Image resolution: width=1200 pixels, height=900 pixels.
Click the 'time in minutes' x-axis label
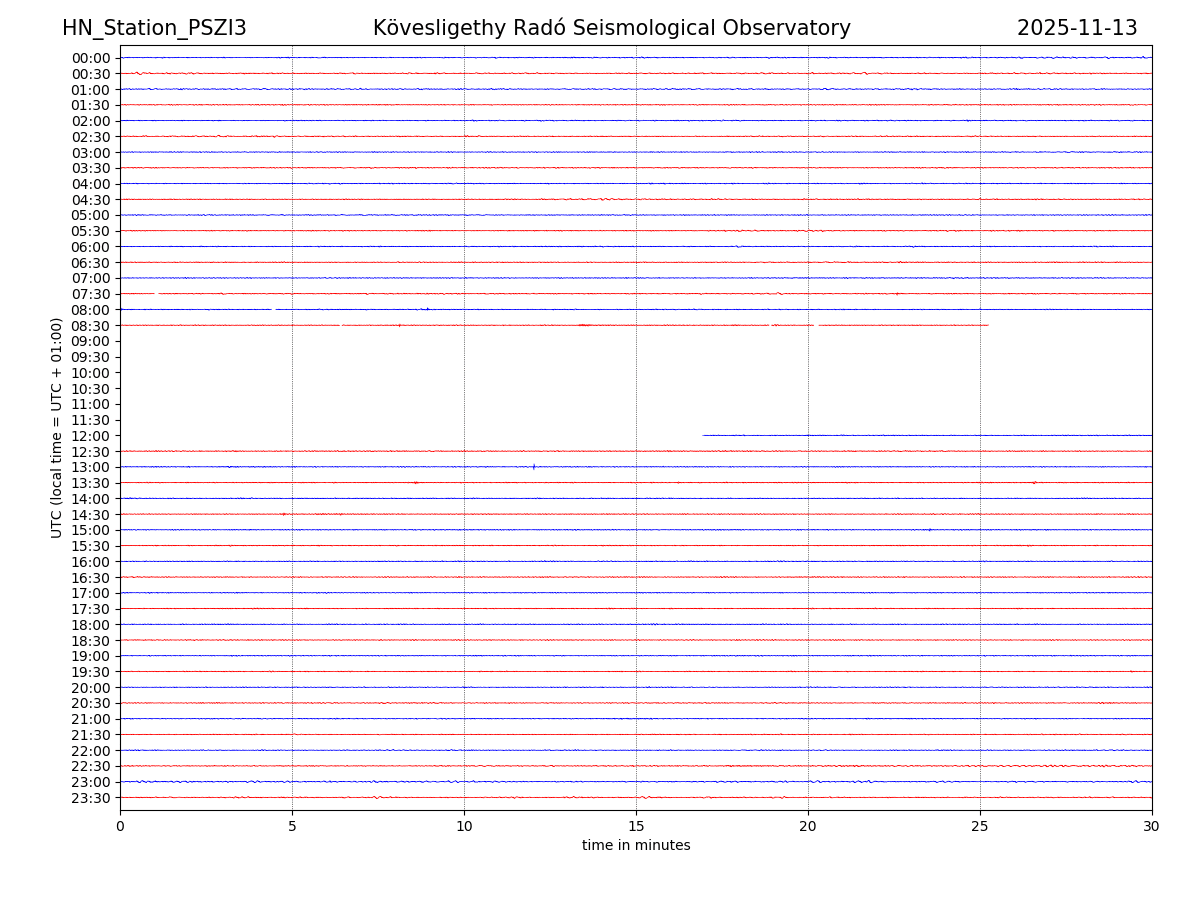tap(636, 846)
